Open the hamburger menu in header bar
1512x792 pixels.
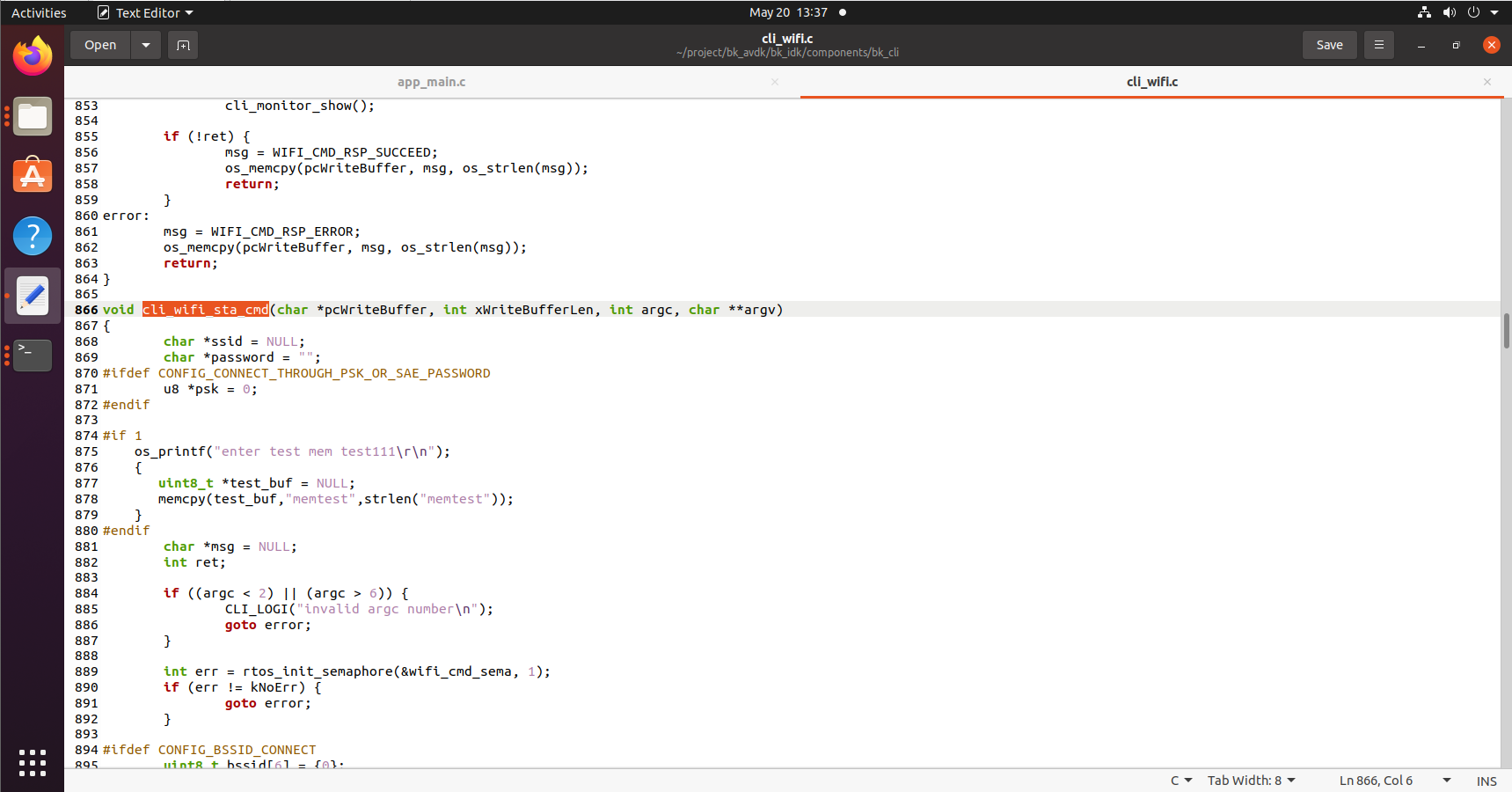coord(1379,45)
